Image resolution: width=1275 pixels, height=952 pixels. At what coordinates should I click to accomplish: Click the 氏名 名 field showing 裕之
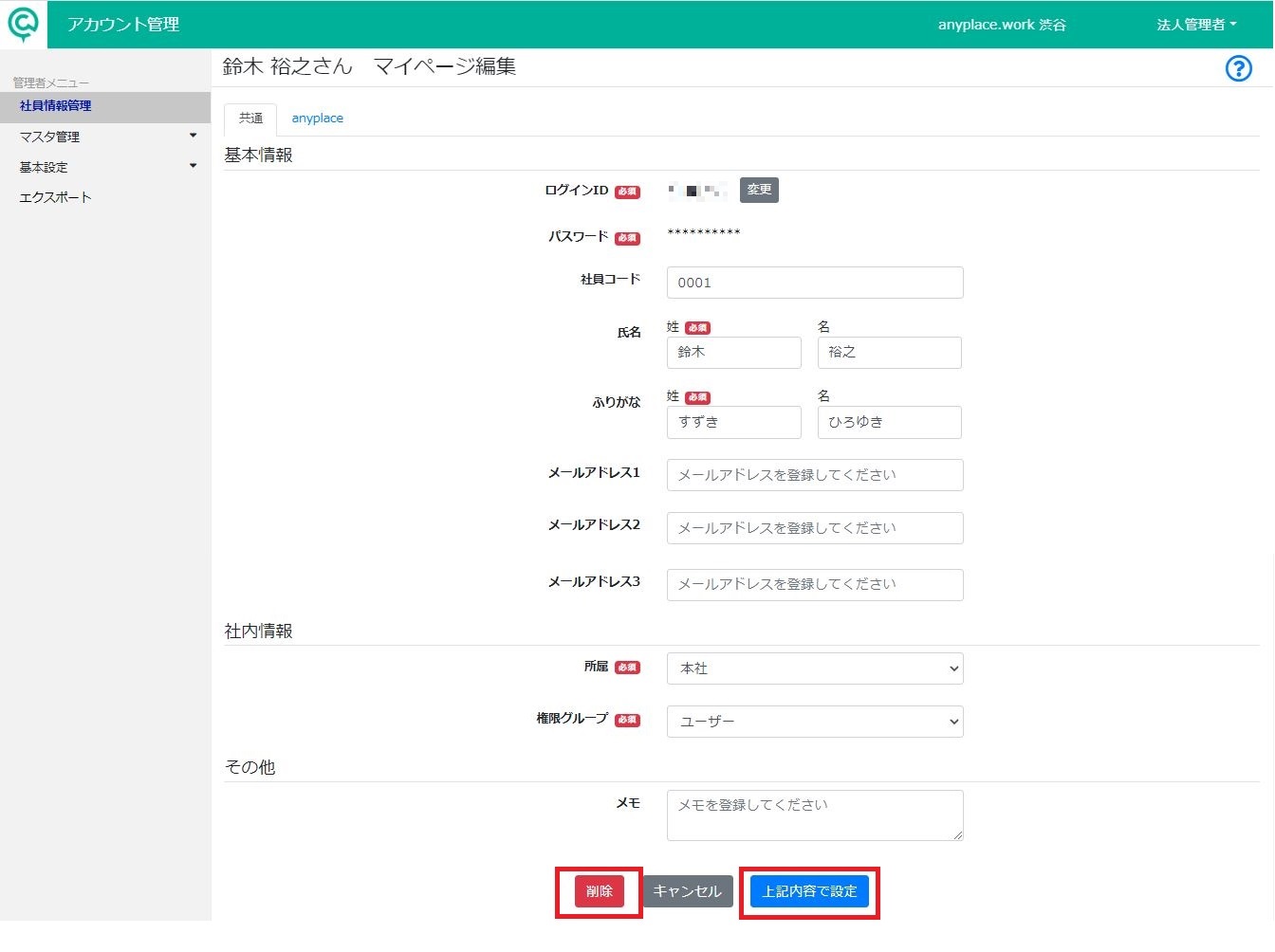[890, 353]
